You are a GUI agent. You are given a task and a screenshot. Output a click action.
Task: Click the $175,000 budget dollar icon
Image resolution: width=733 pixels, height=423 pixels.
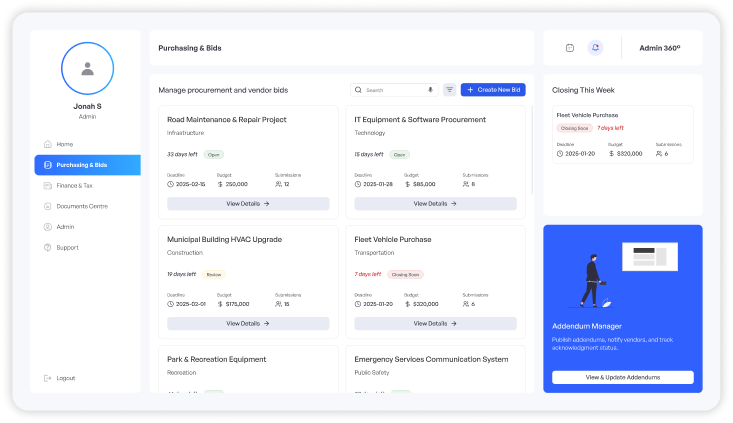[220, 304]
